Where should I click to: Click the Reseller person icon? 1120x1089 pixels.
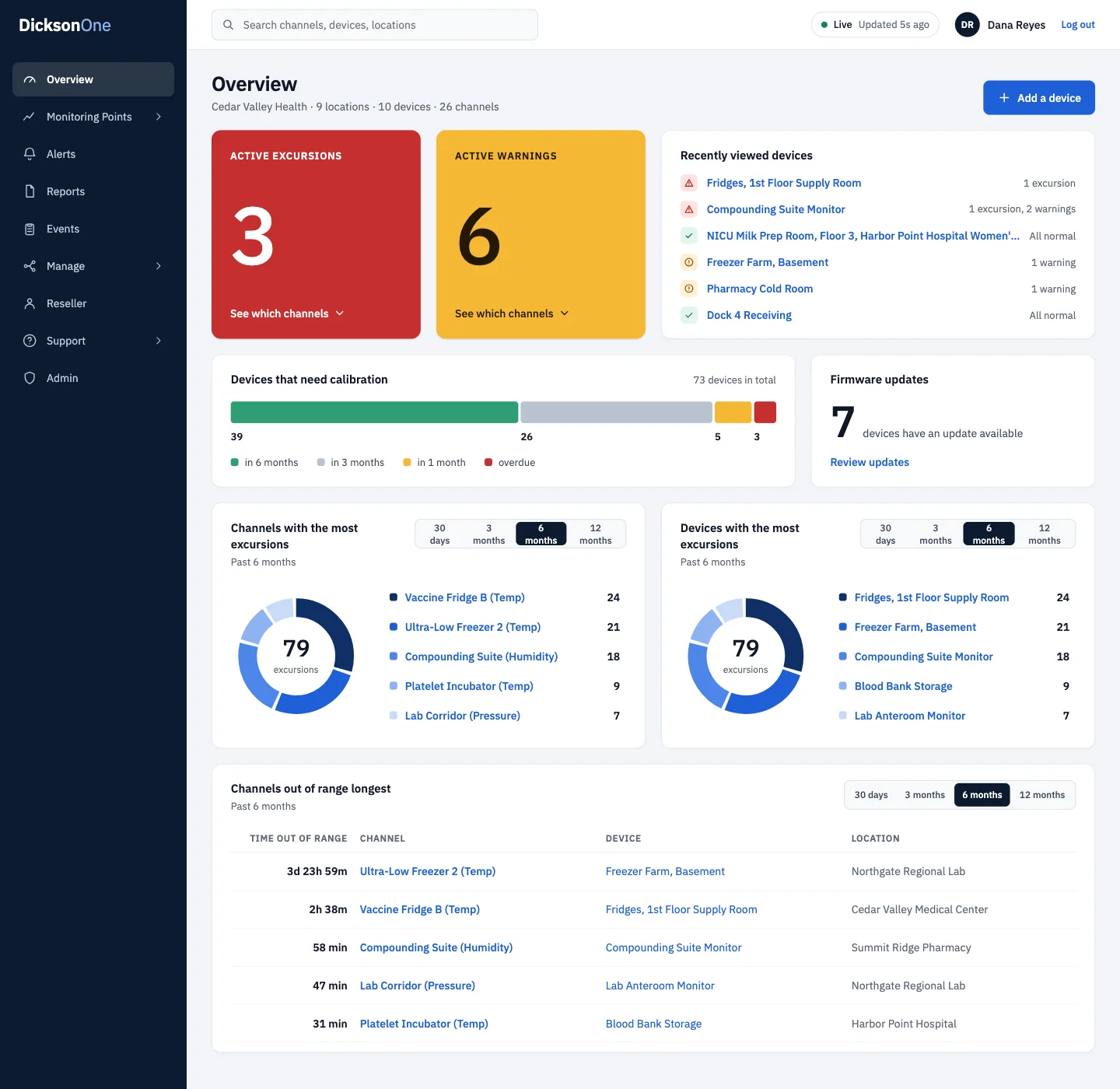coord(30,303)
